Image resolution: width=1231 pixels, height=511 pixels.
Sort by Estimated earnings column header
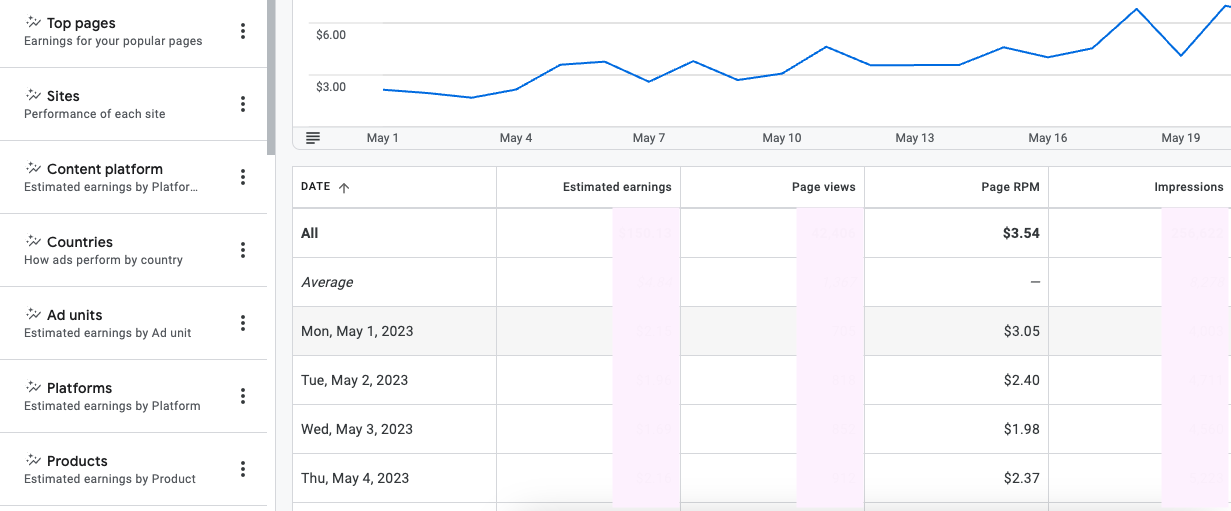pyautogui.click(x=617, y=187)
